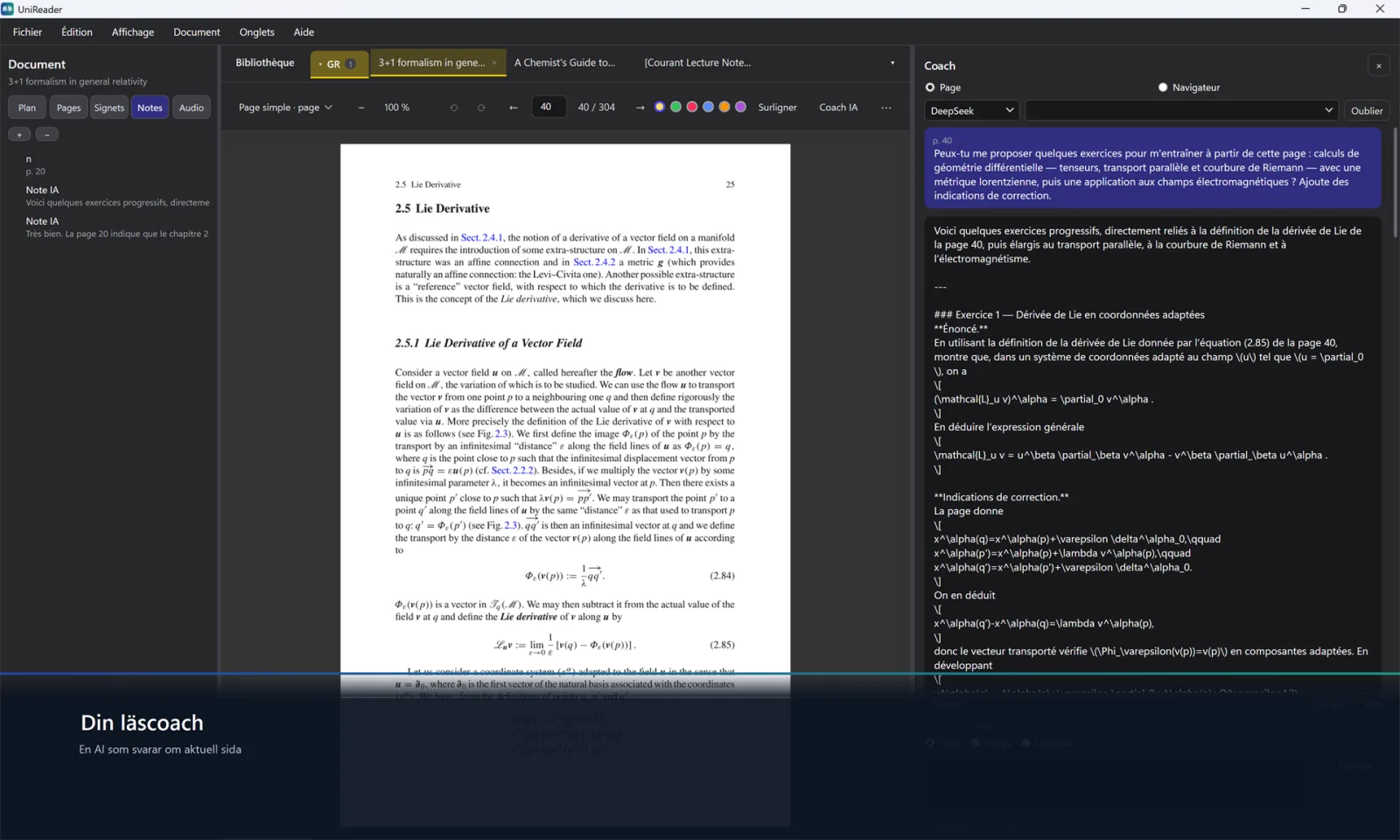Show the Audio sidebar tab
Image resolution: width=1400 pixels, height=840 pixels.
pos(192,108)
